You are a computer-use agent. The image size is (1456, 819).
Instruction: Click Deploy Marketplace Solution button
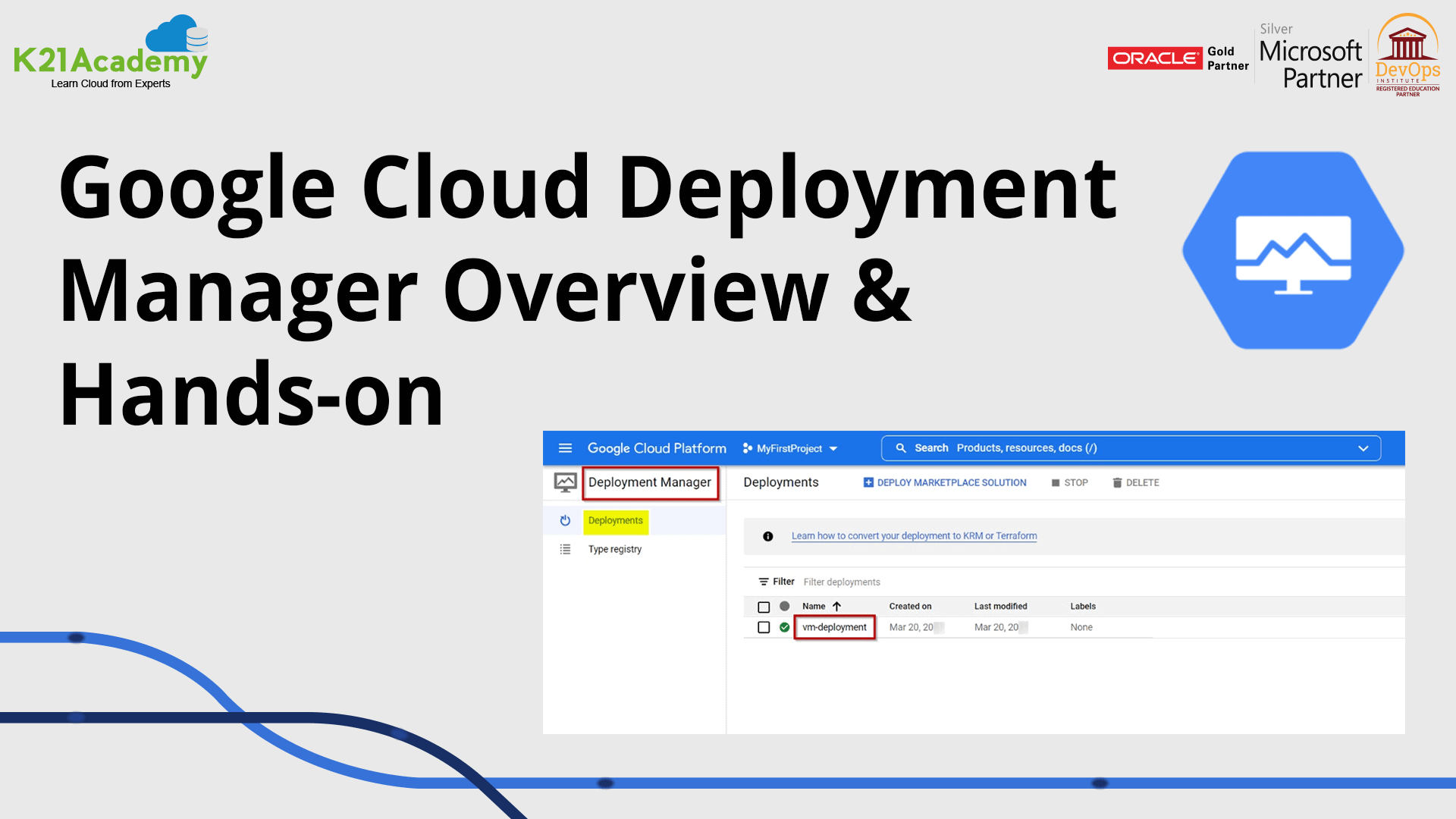click(944, 482)
